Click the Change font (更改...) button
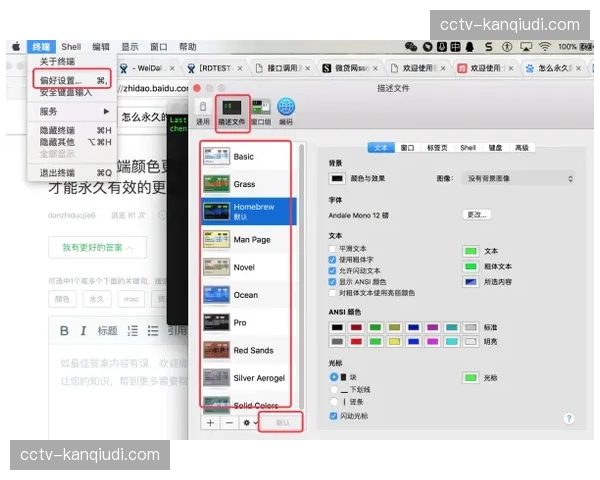Screen dimensions: 600x480 click(477, 215)
